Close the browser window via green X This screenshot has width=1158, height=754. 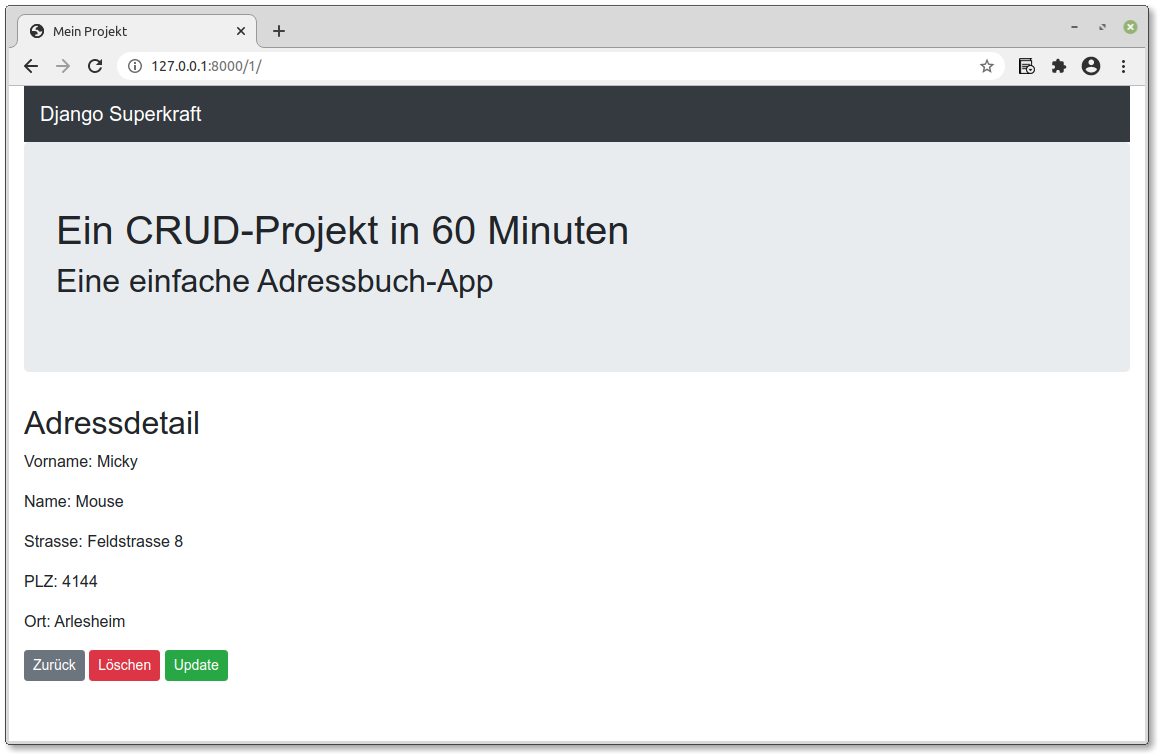click(x=1130, y=27)
